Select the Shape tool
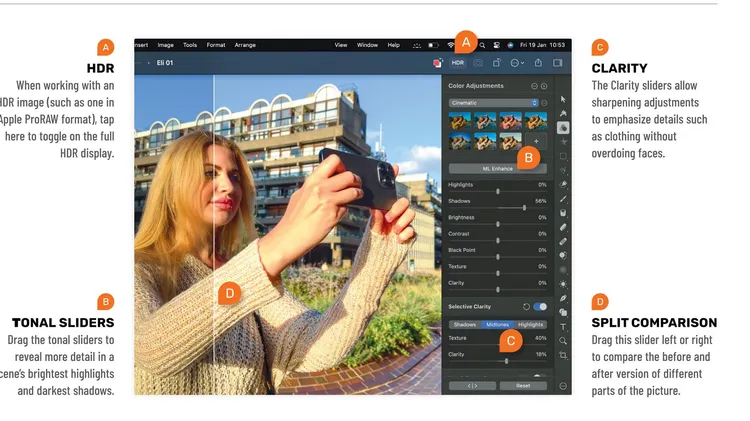This screenshot has width=750, height=421. [563, 312]
